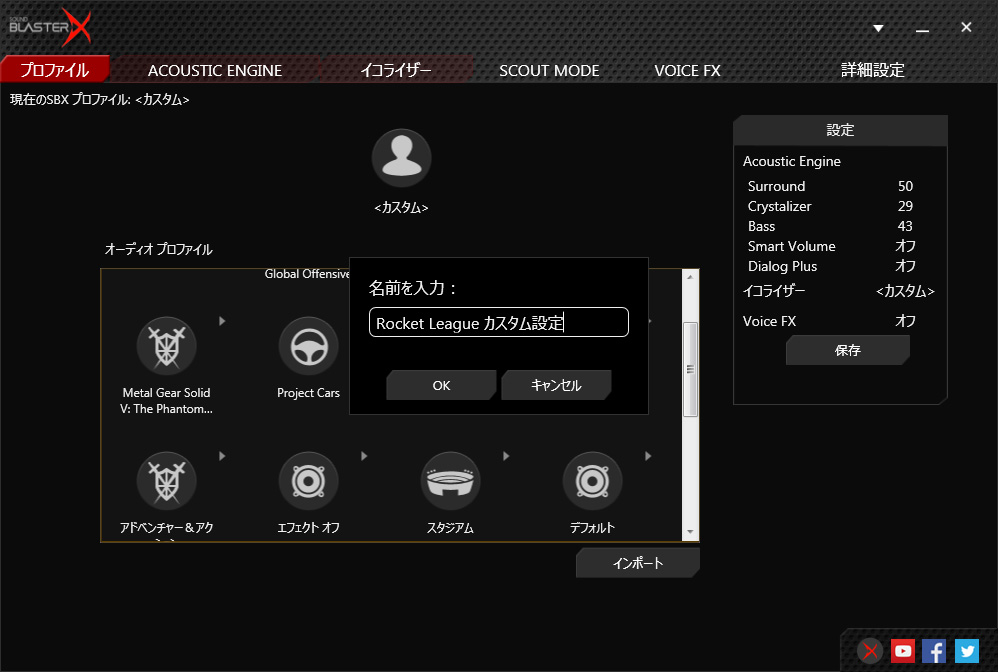Open the Facebook link icon
Viewport: 998px width, 672px height.
click(934, 651)
